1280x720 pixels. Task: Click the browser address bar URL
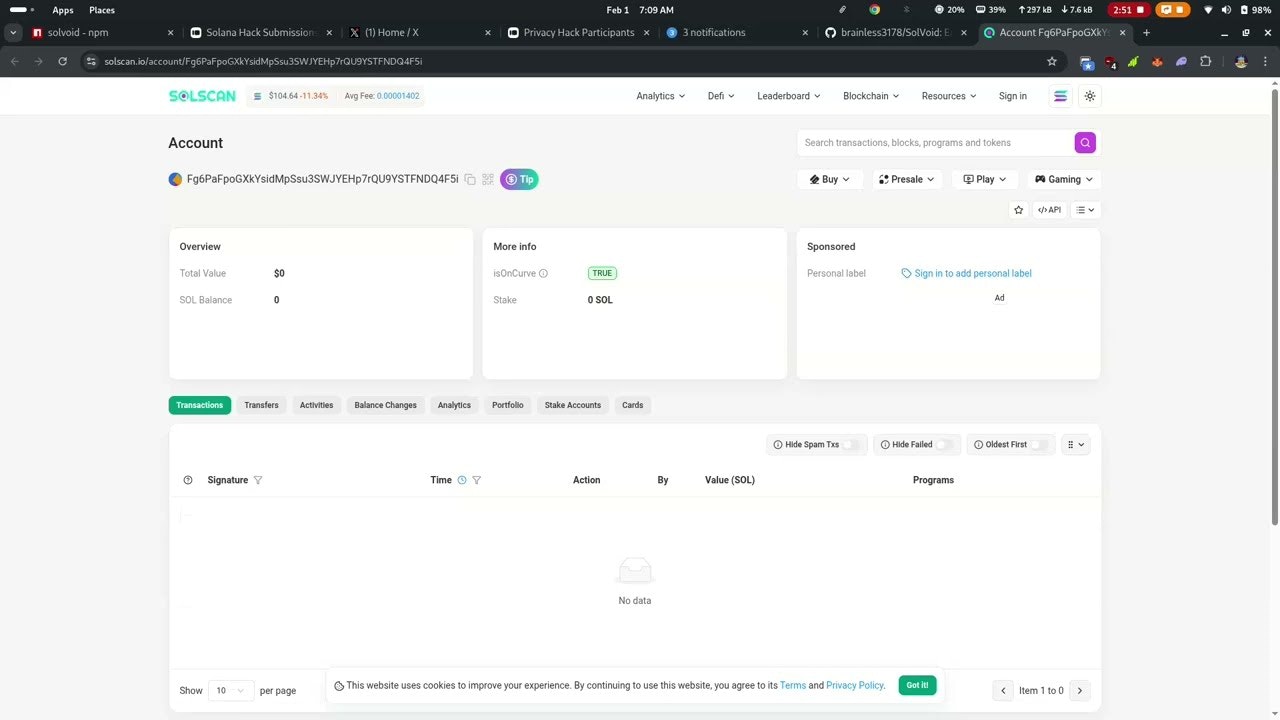(x=263, y=61)
